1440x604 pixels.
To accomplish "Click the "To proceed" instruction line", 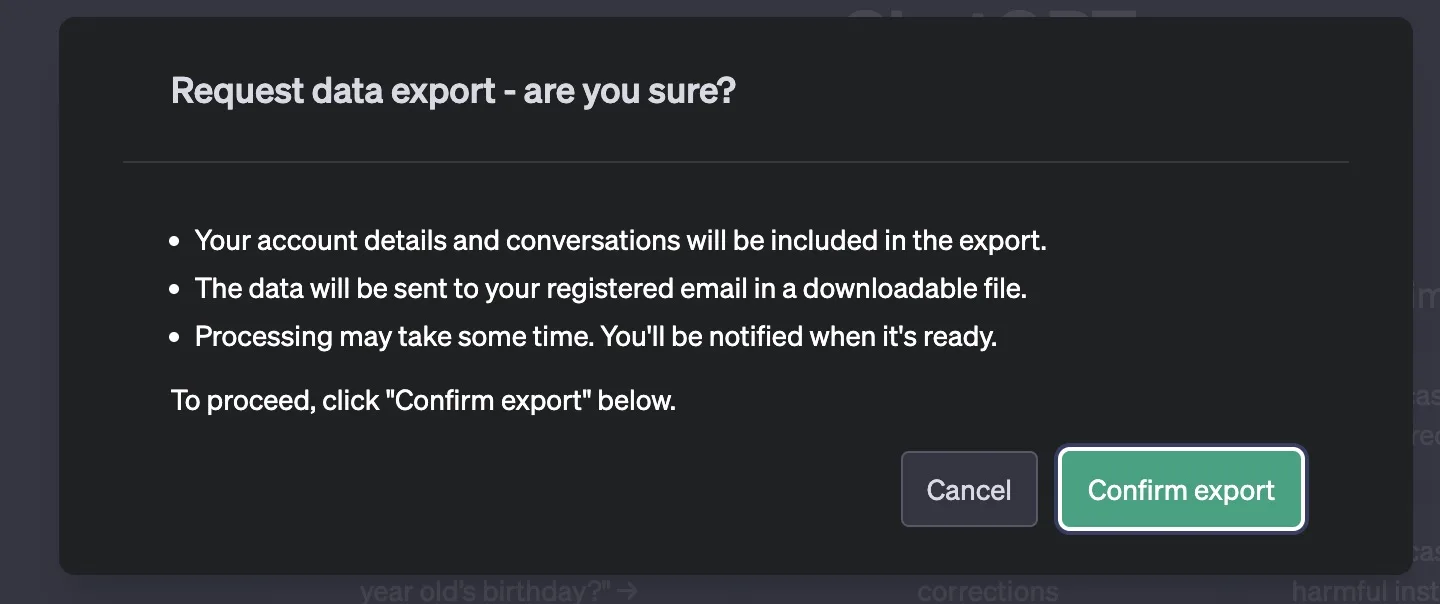I will pos(423,401).
